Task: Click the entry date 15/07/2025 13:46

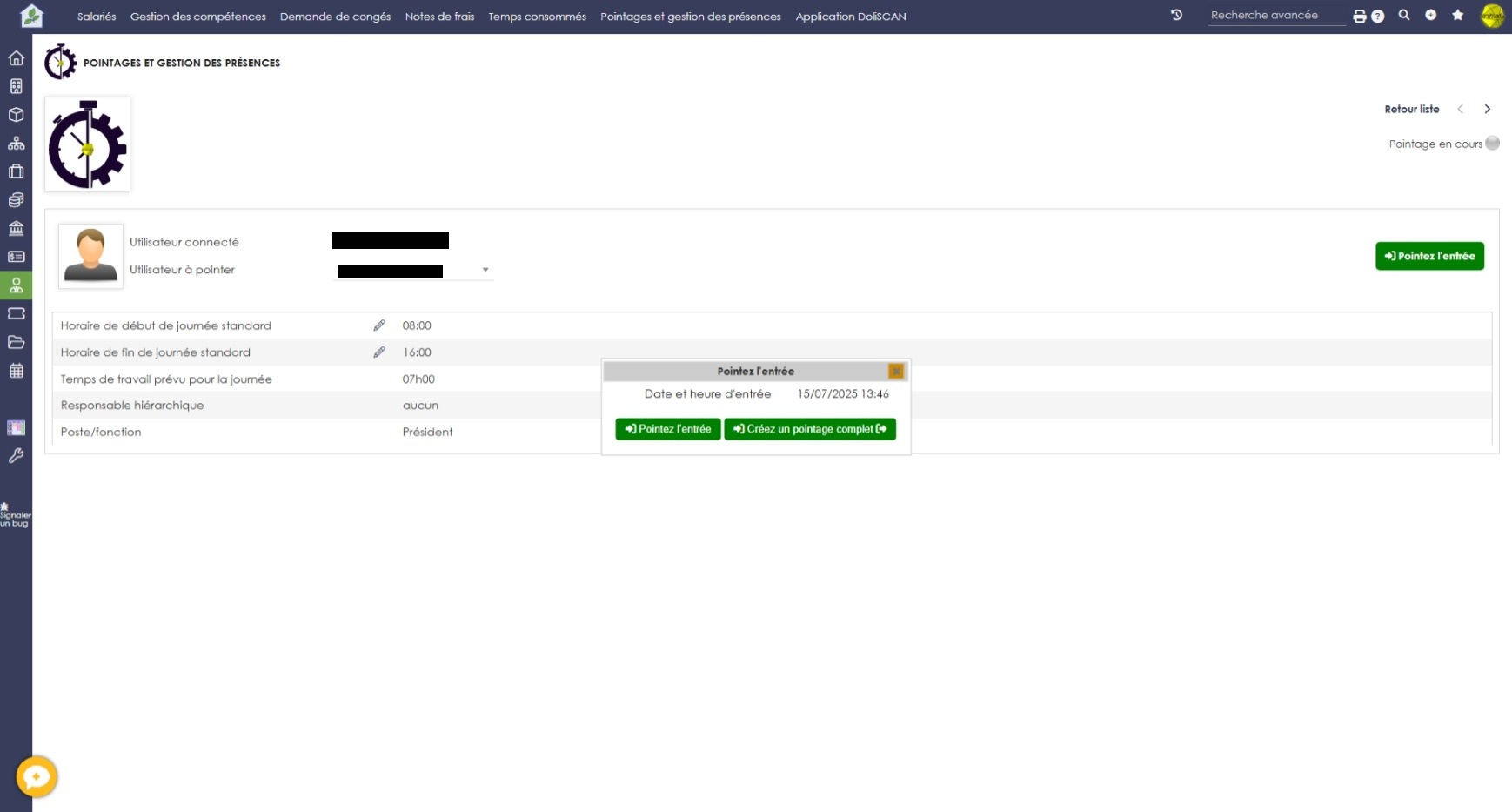Action: tap(843, 394)
